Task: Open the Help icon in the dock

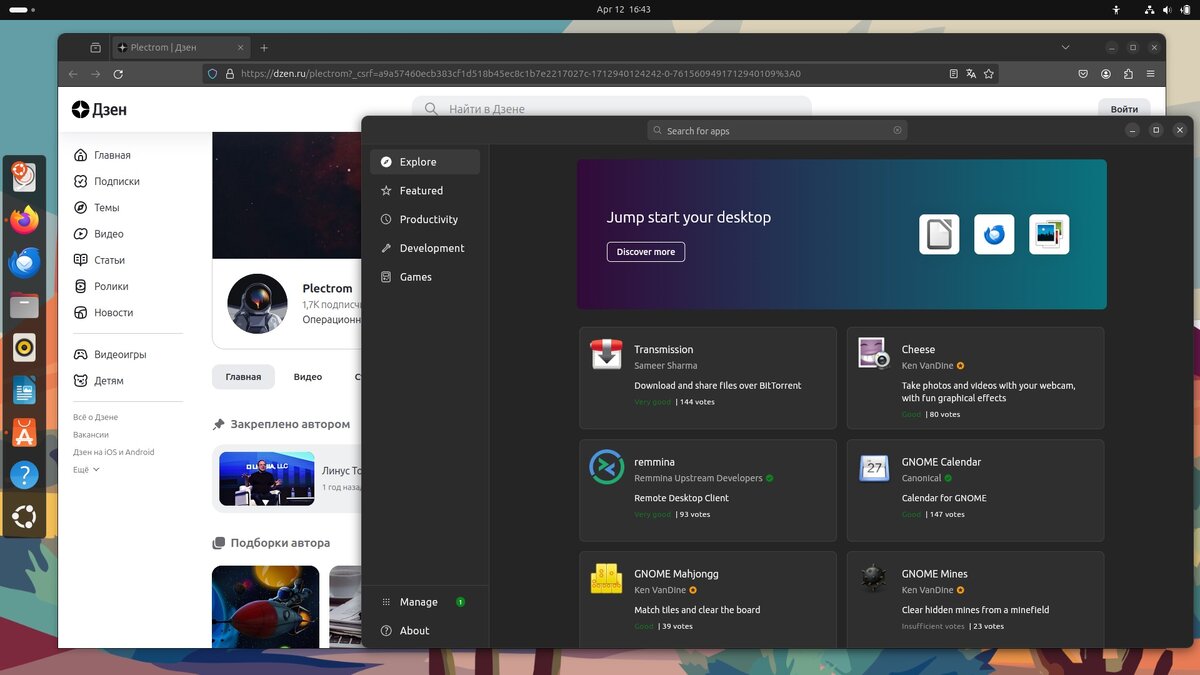Action: point(24,475)
